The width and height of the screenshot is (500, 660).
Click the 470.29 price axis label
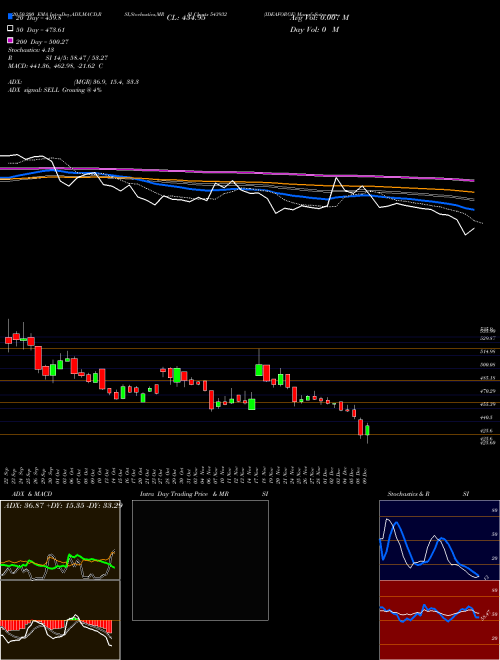[x=488, y=391]
